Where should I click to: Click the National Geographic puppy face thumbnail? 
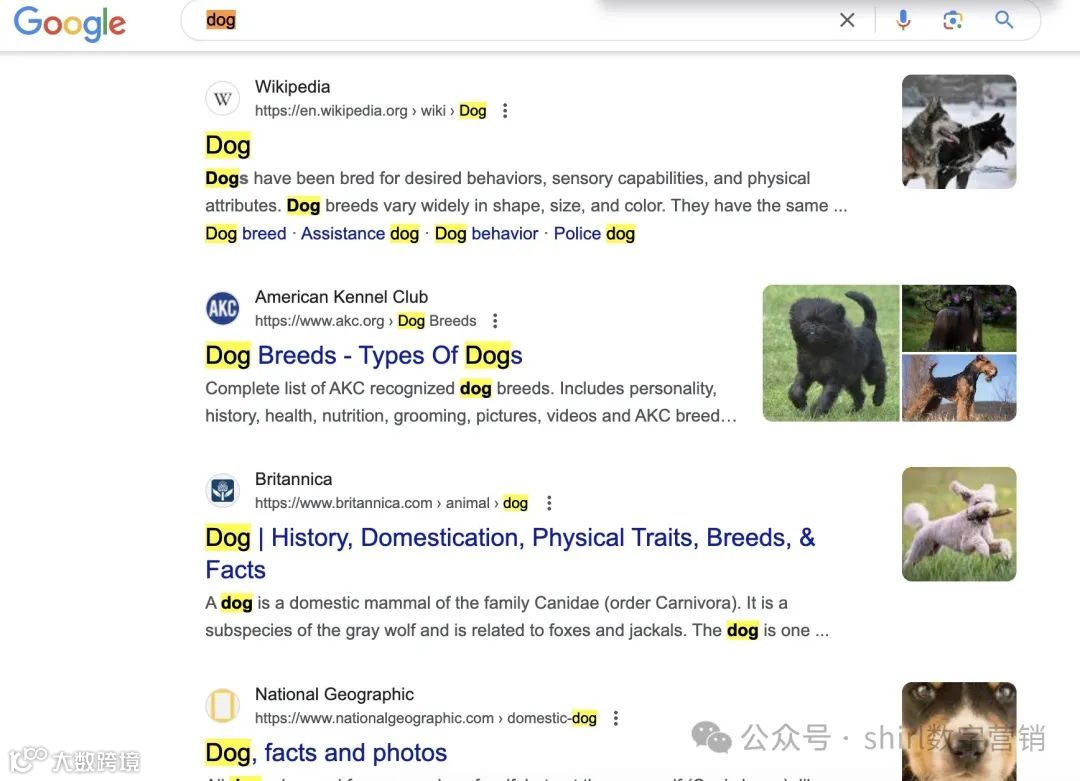[959, 731]
